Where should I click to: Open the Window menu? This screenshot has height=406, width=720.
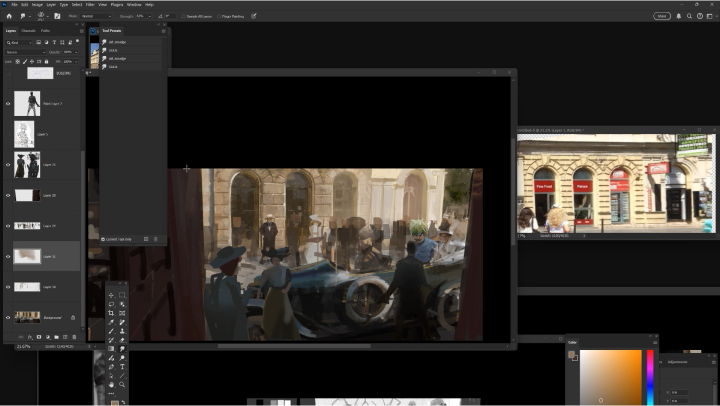click(134, 5)
